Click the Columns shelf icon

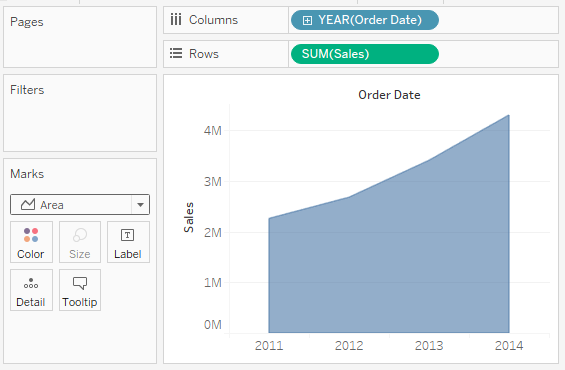pos(176,19)
